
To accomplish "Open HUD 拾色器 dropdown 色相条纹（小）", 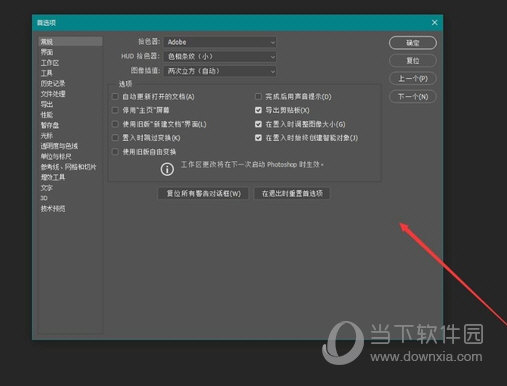I will [x=220, y=56].
